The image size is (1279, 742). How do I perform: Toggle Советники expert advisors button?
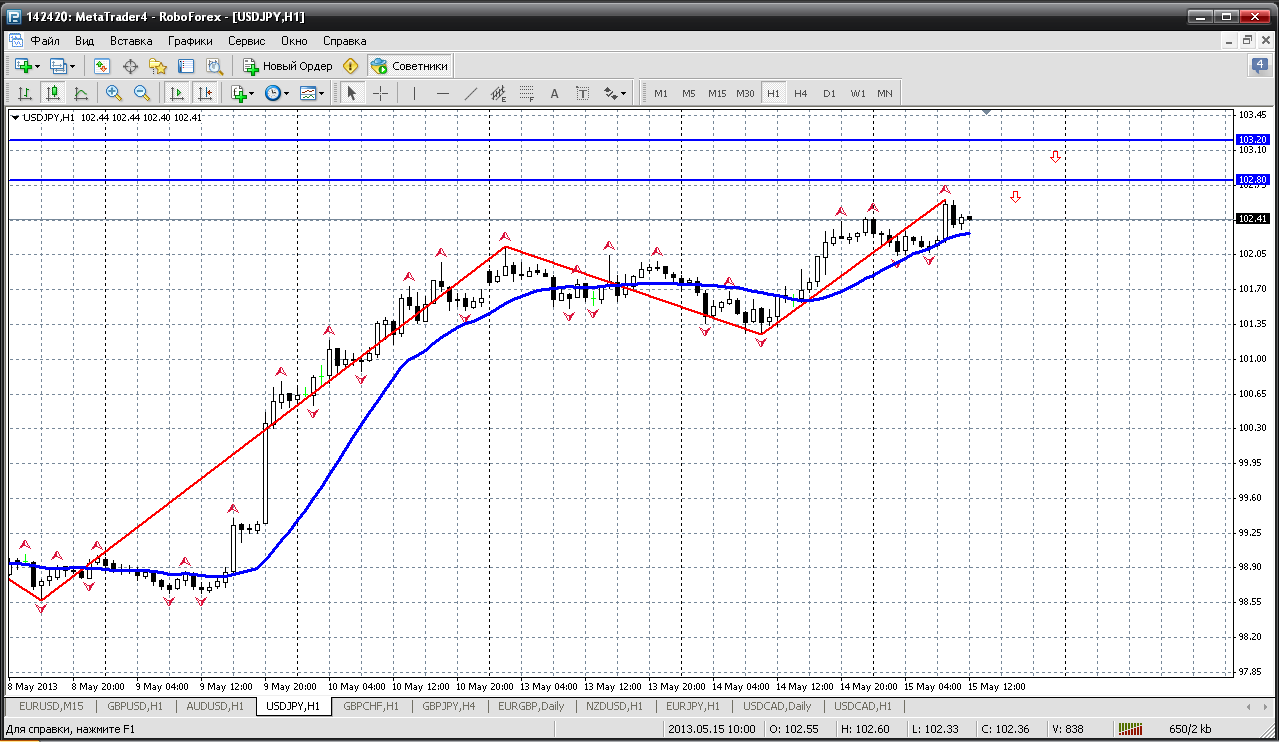point(410,66)
